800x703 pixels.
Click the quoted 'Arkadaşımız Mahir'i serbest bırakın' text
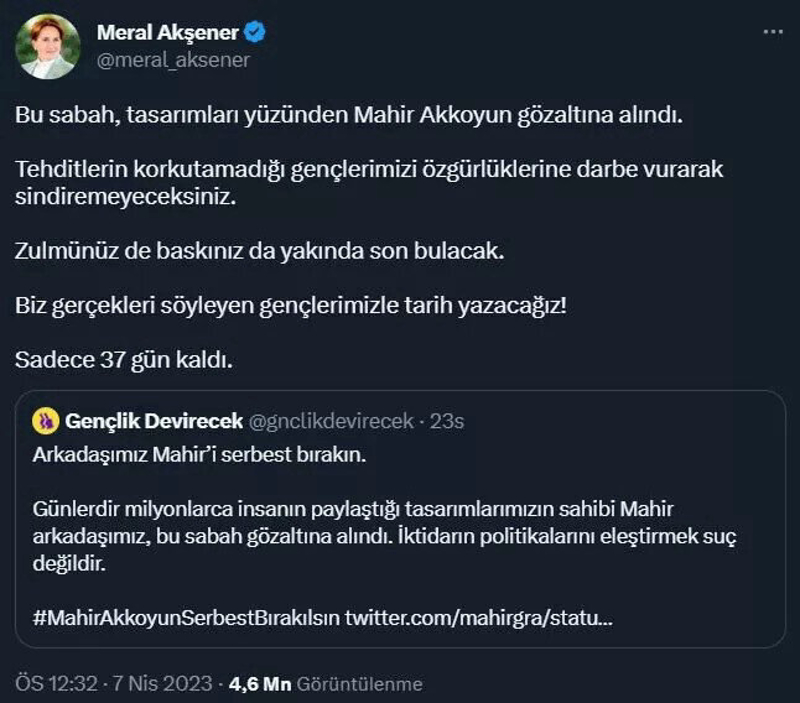pos(201,457)
